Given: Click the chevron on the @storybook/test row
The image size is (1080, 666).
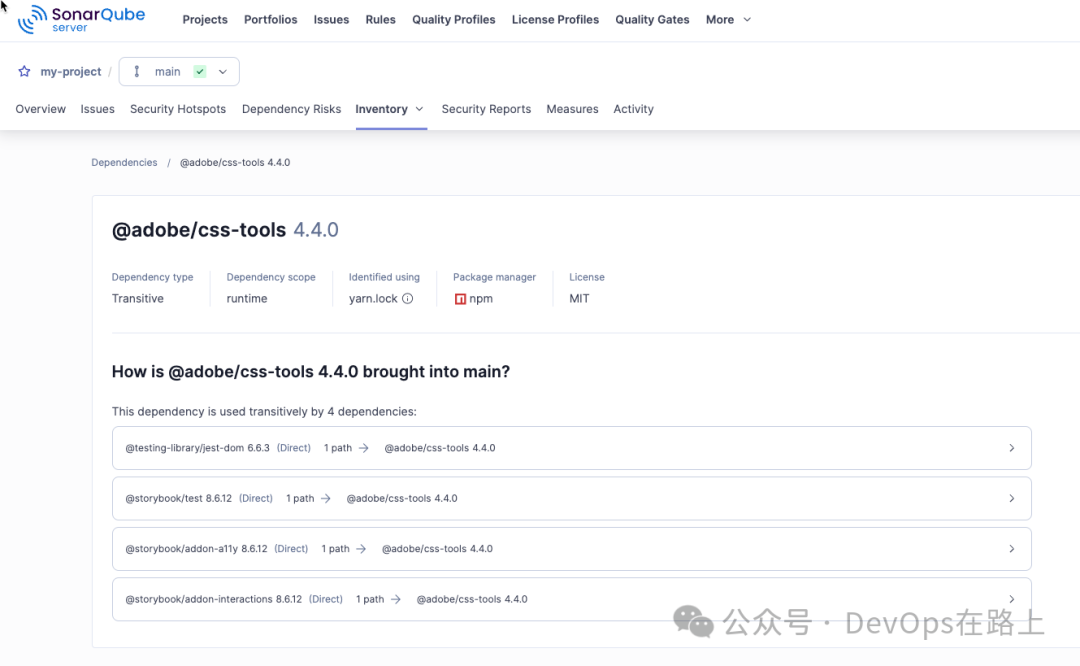Looking at the screenshot, I should (x=1012, y=498).
